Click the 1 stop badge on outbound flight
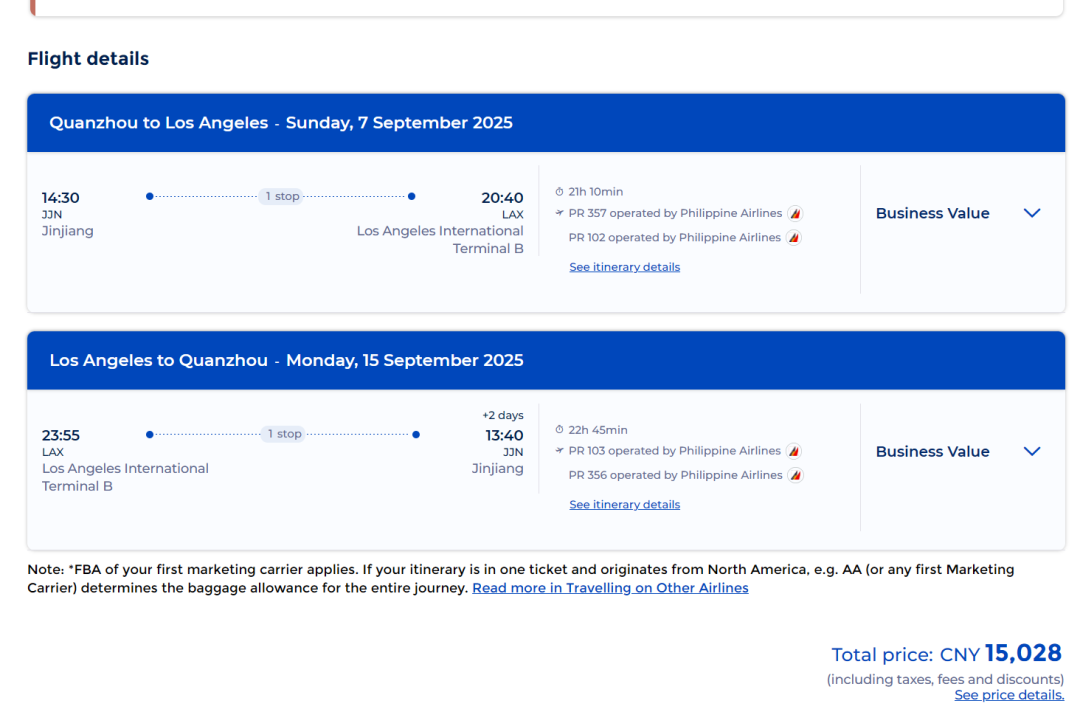Image resolution: width=1080 pixels, height=712 pixels. pyautogui.click(x=282, y=196)
